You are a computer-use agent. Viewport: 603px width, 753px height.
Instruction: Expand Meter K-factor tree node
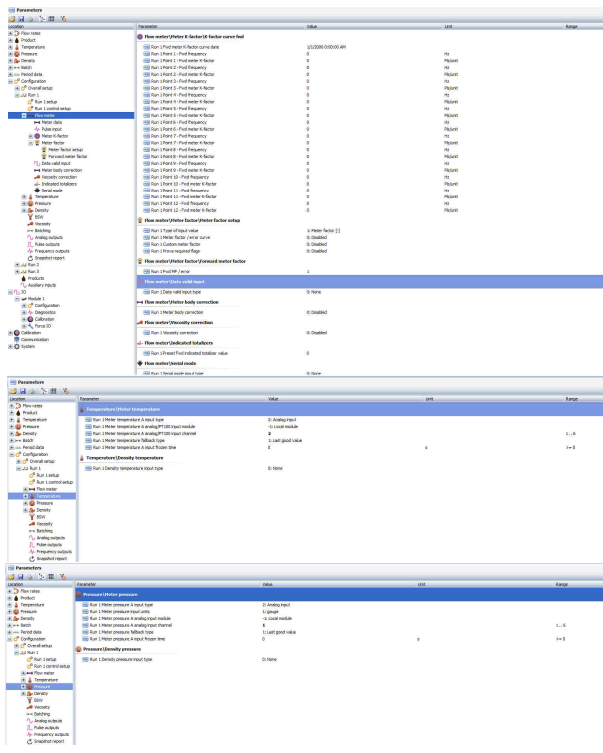pyautogui.click(x=31, y=136)
